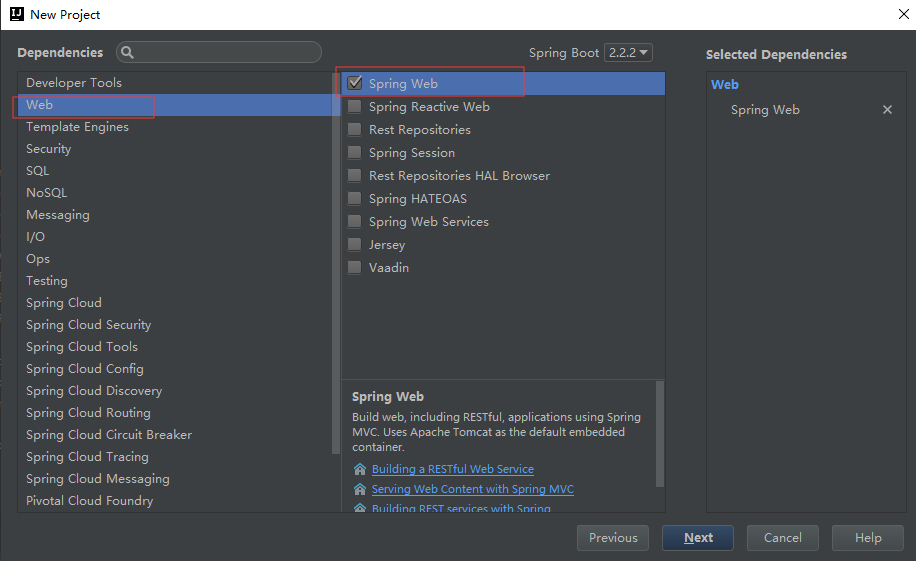916x561 pixels.
Task: Open the Building a RESTful Web Service link
Action: coord(453,469)
